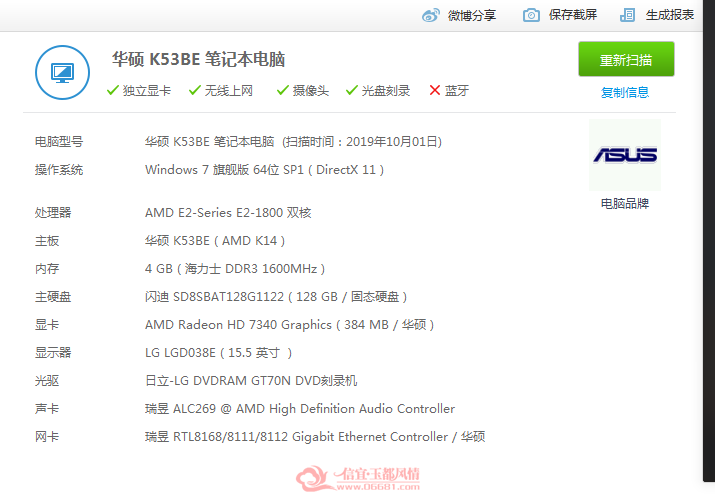Click the 主板 row label

[47, 241]
